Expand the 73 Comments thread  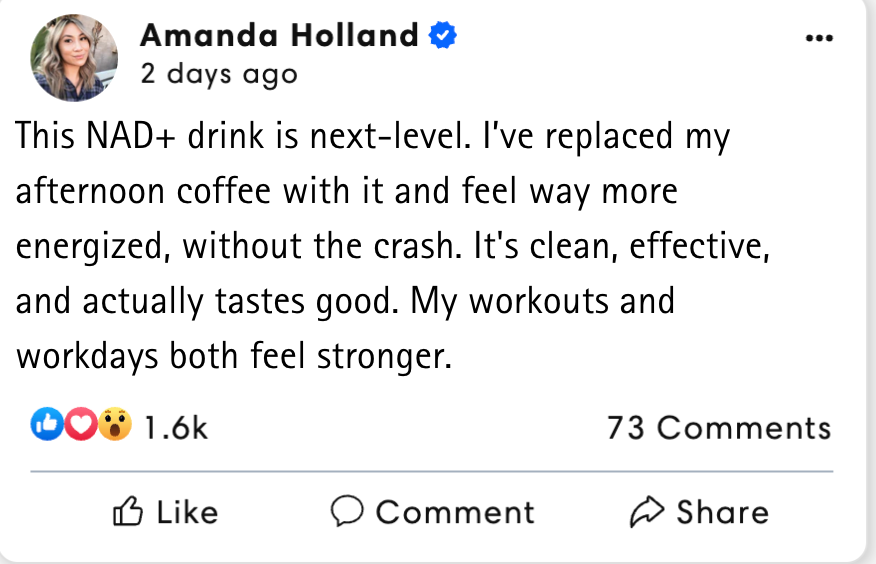click(719, 427)
